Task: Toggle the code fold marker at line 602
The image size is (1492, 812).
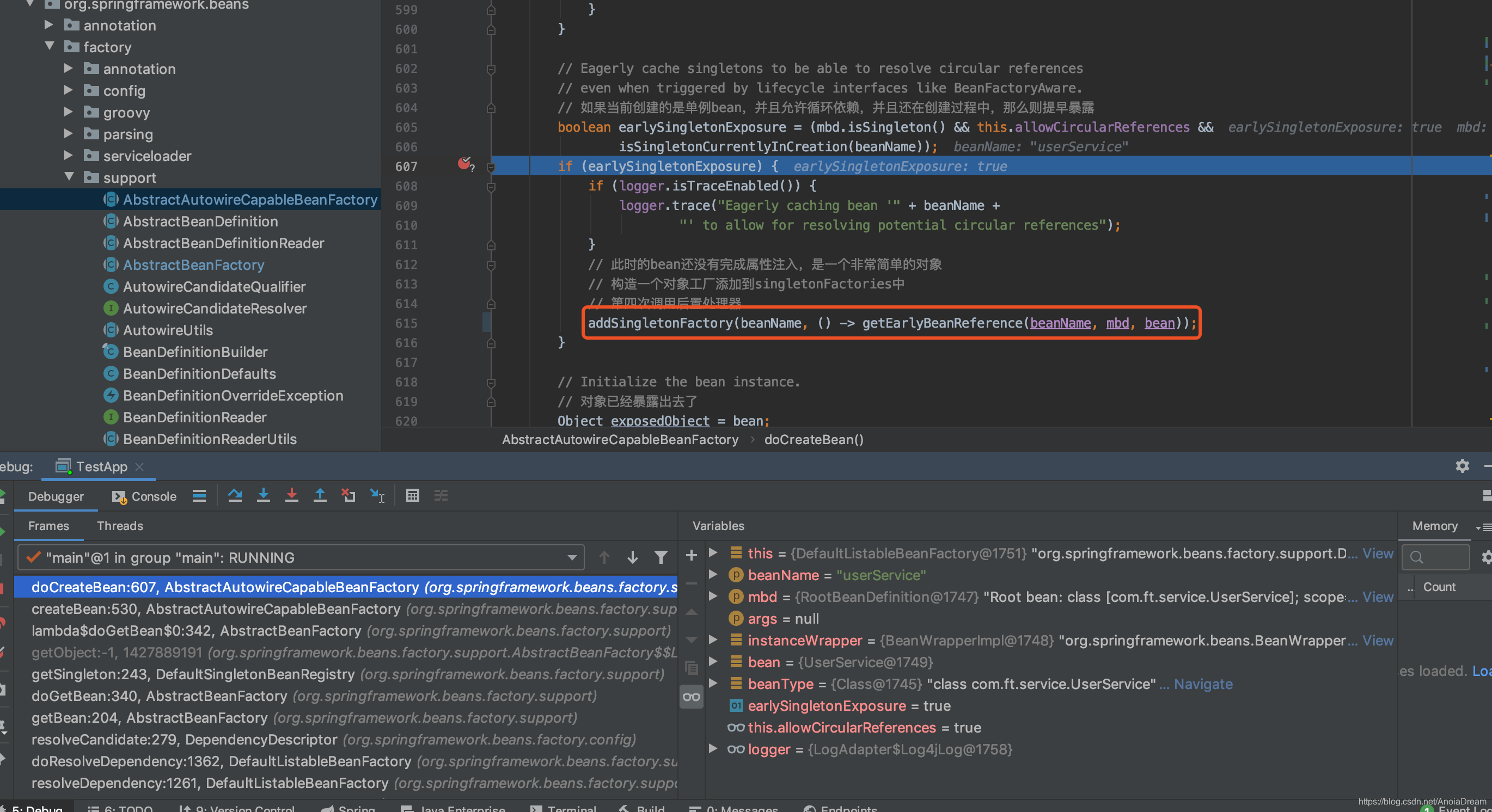Action: (x=491, y=69)
